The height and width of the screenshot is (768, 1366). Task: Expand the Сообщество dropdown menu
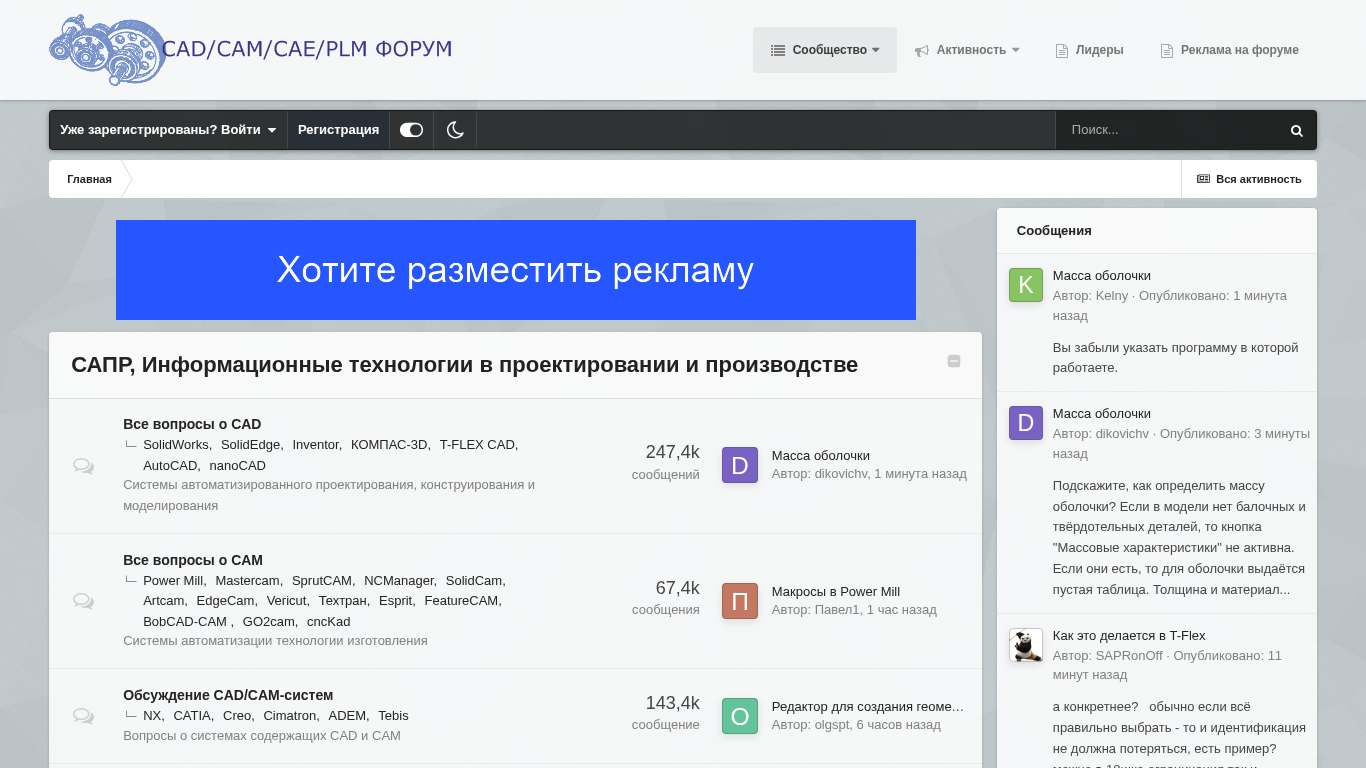[825, 50]
